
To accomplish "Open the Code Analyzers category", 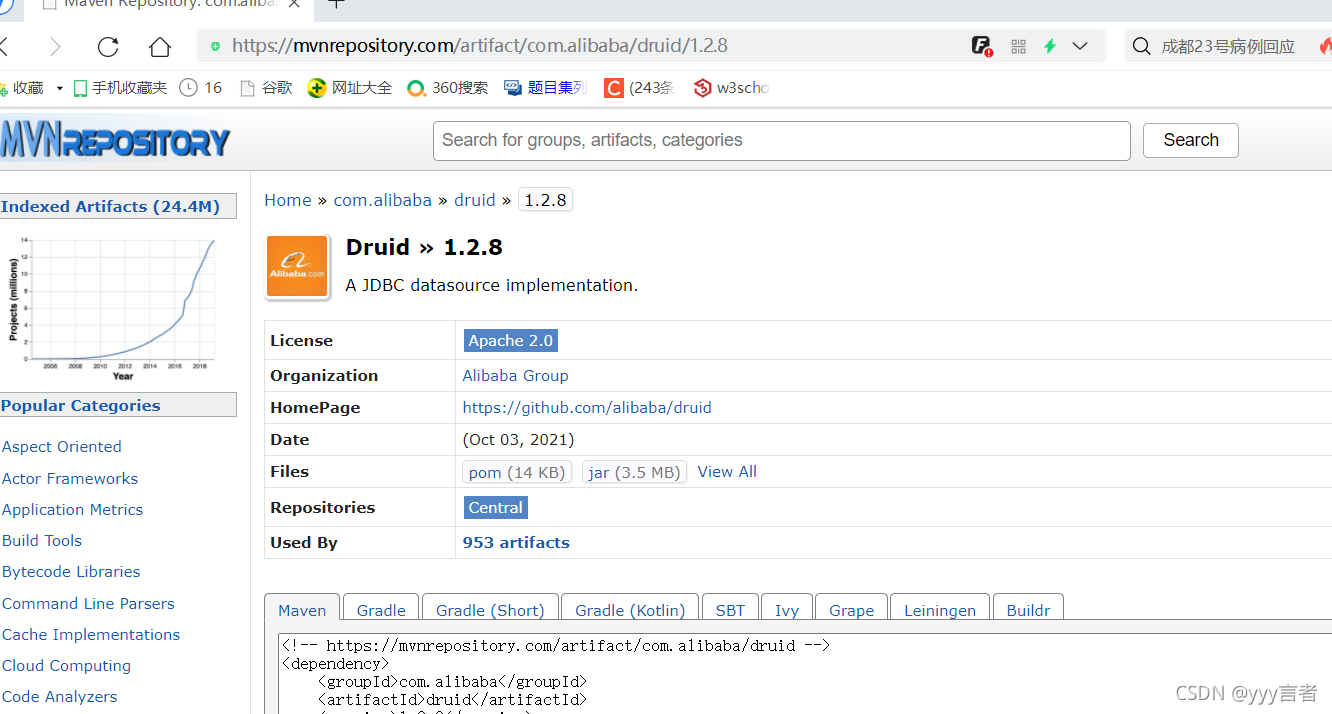I will coord(59,697).
